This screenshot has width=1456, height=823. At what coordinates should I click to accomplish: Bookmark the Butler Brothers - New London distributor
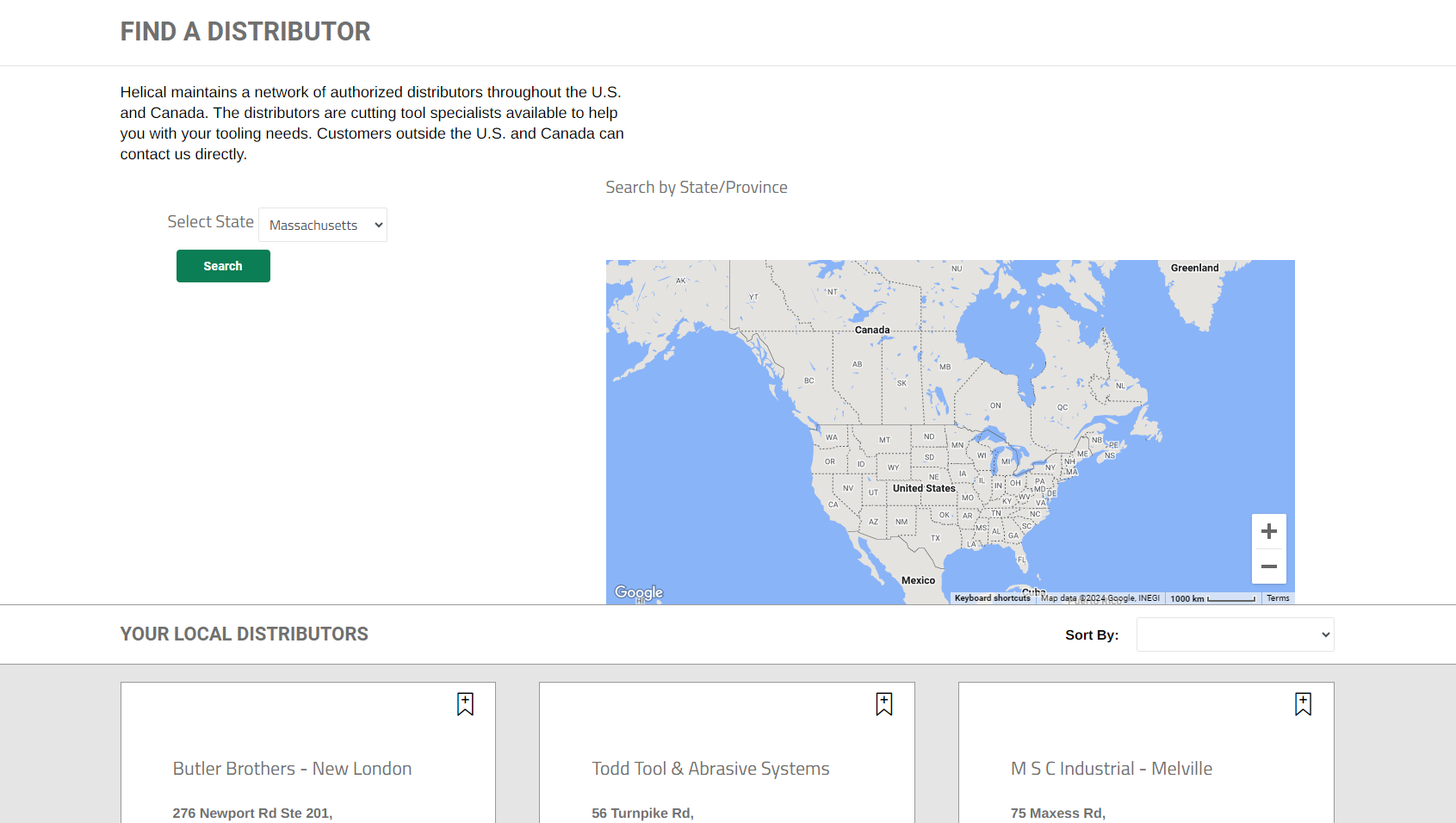(x=465, y=704)
